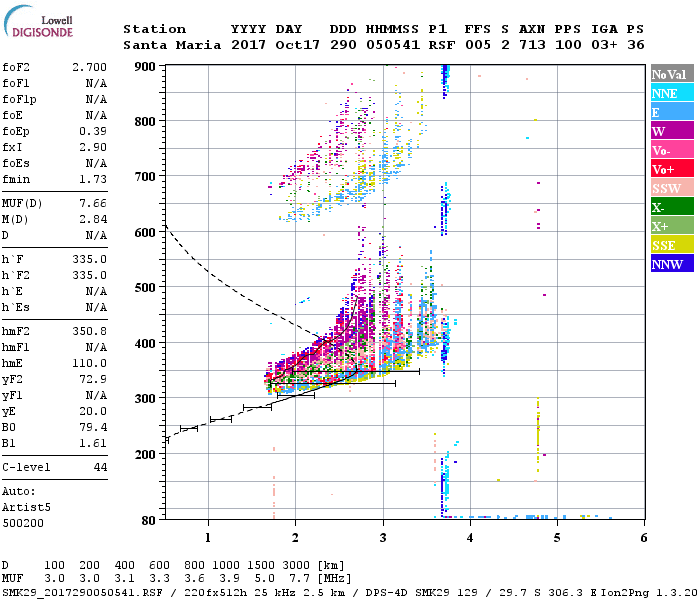Select the Vo- pink legend swatch
Viewport: 700px width, 600px height.
(x=672, y=150)
